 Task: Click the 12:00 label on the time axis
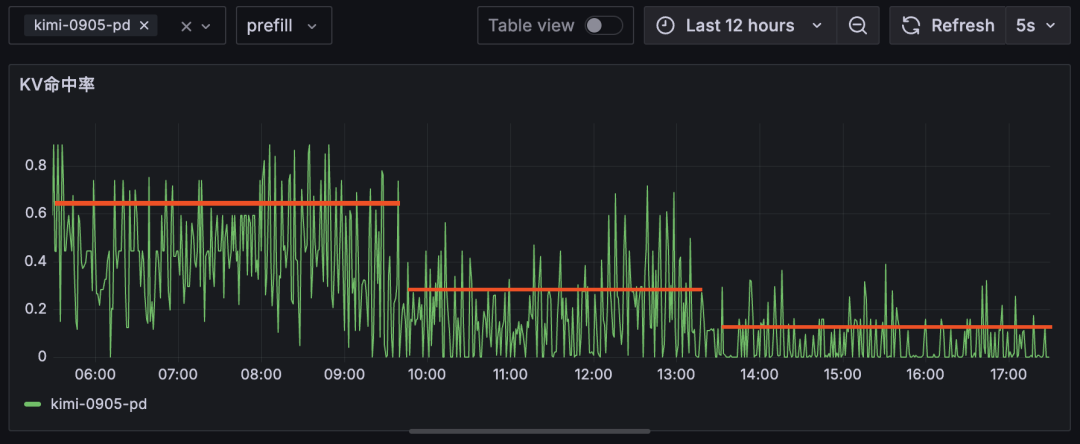593,375
